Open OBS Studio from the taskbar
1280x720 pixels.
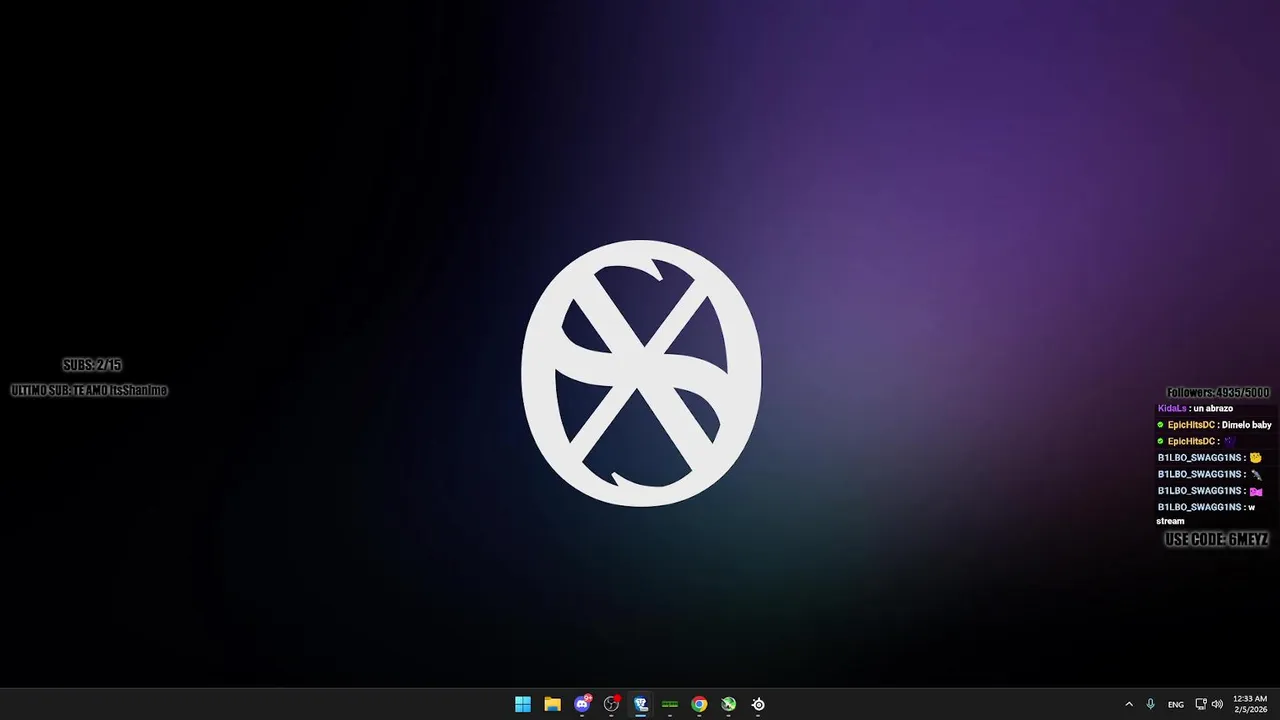[611, 704]
